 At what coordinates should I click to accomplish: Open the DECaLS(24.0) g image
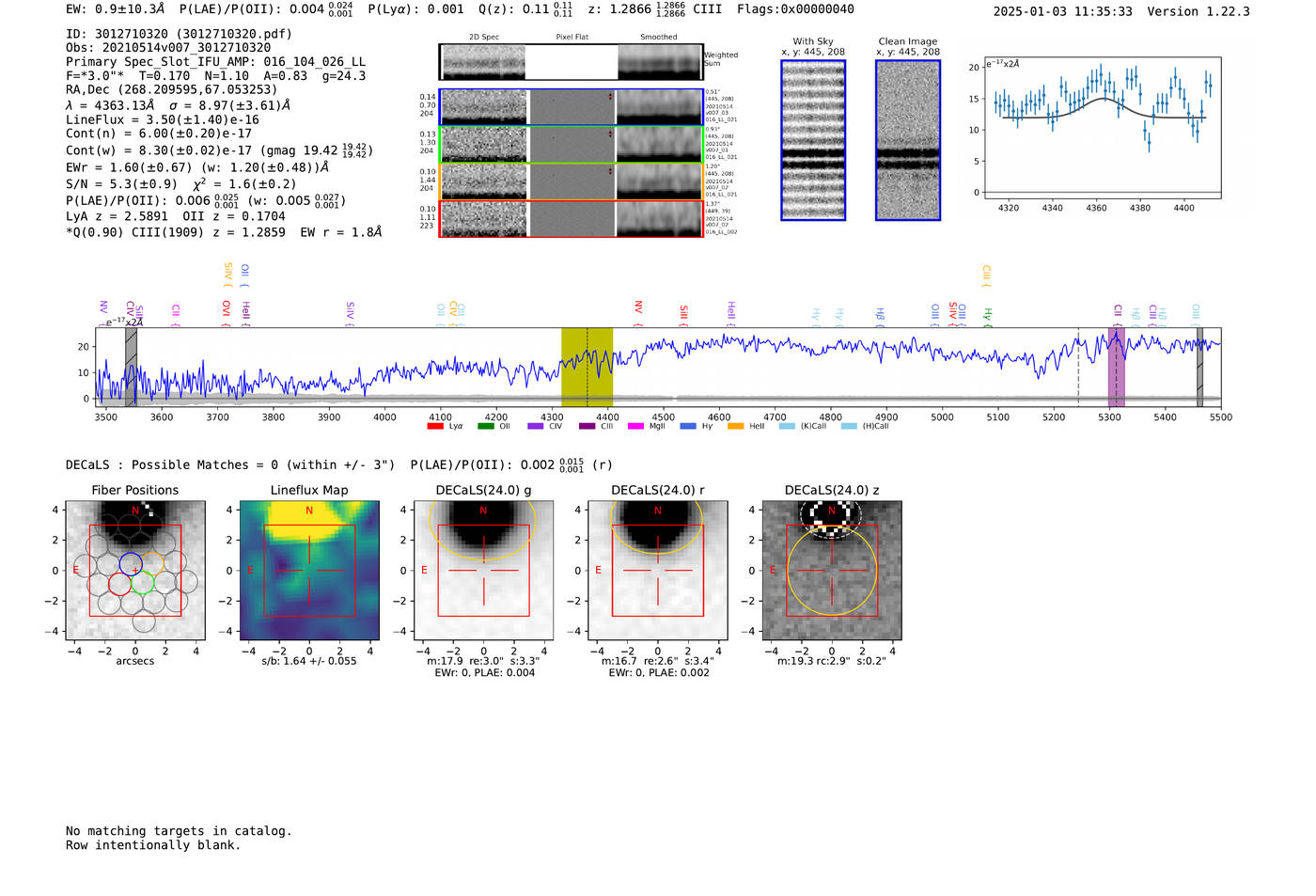(x=483, y=571)
